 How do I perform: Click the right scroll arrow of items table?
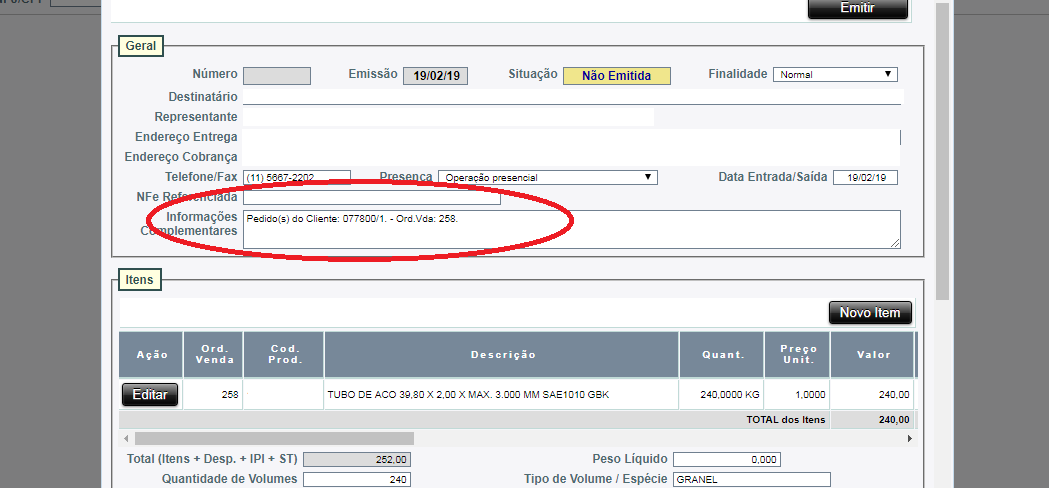pos(909,438)
